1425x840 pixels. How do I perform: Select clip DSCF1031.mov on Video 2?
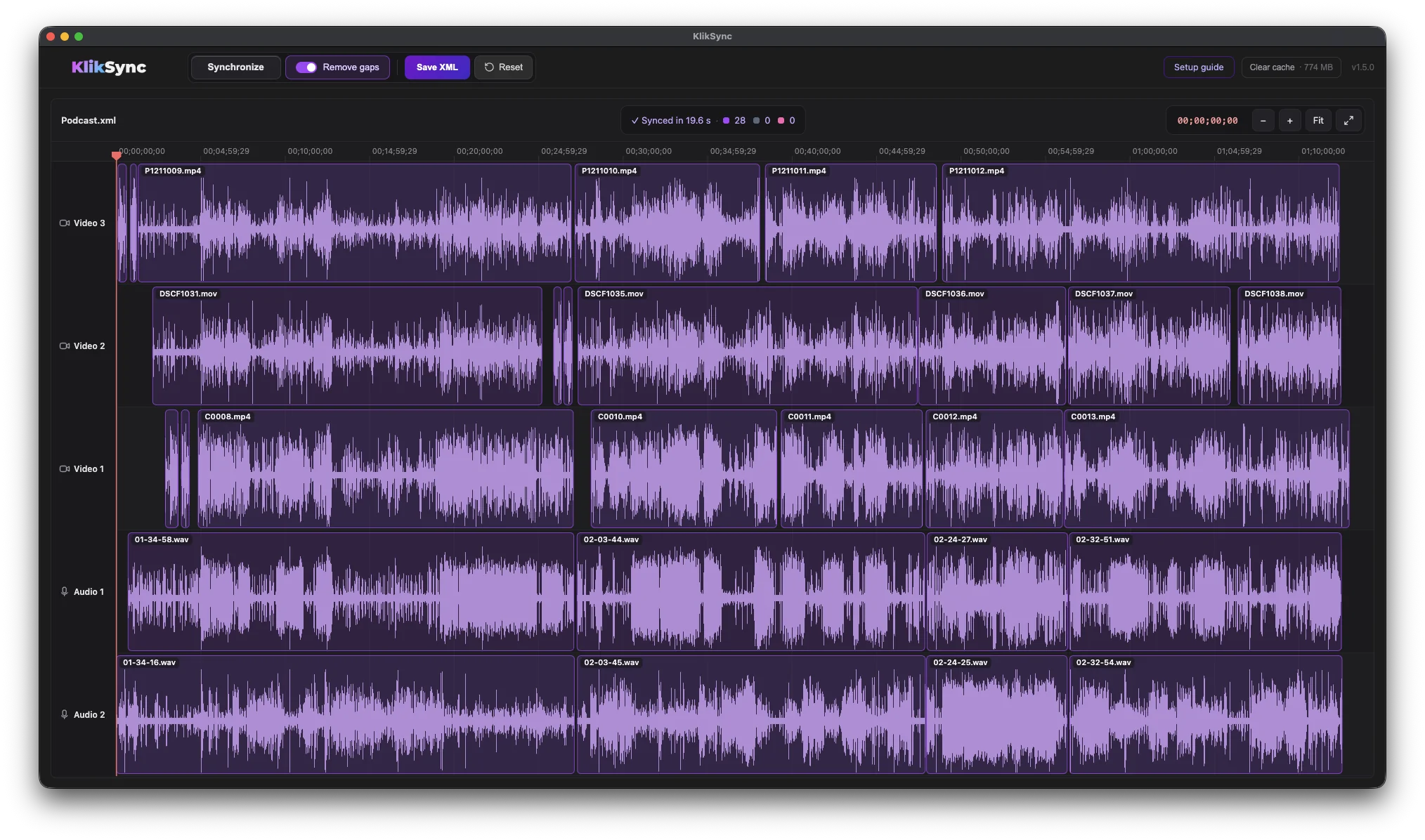click(x=347, y=346)
